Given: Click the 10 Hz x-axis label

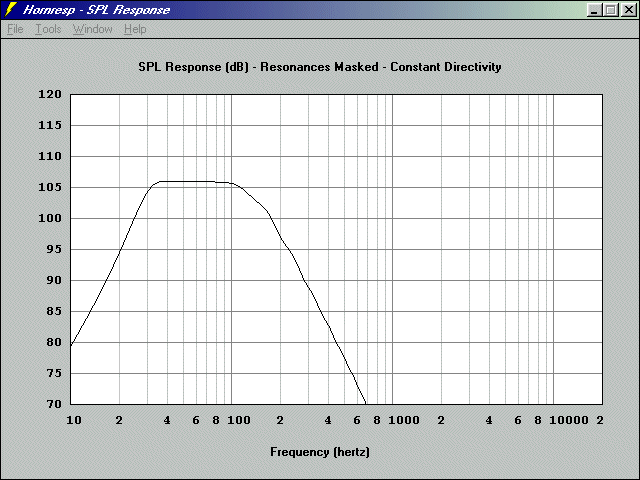Looking at the screenshot, I should pos(74,420).
